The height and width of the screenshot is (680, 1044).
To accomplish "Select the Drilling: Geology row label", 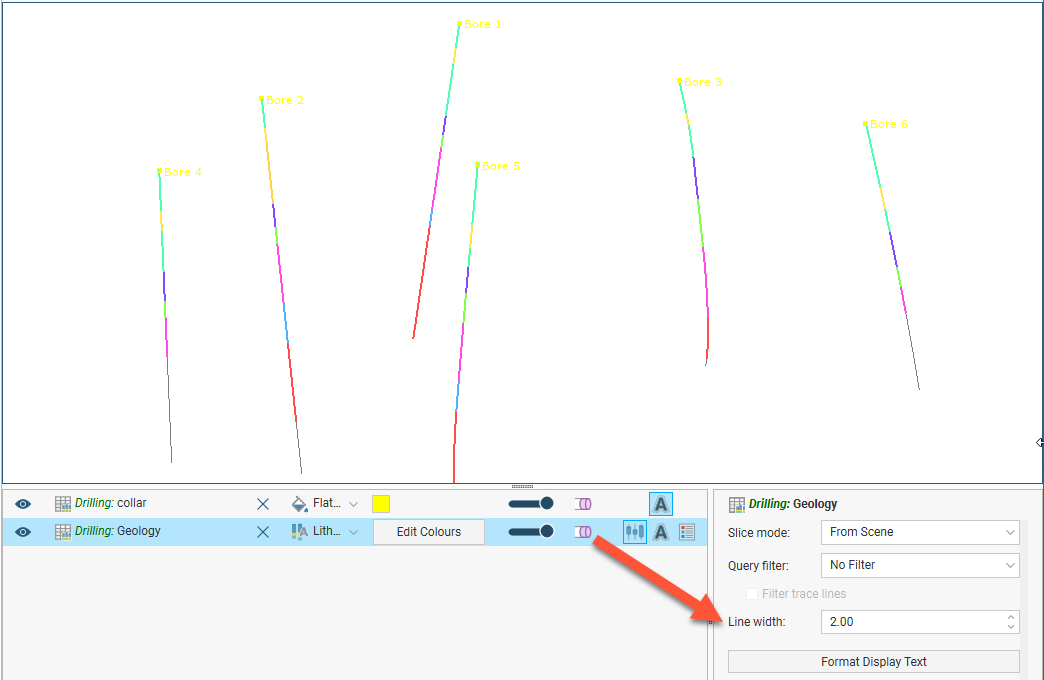I will point(118,531).
